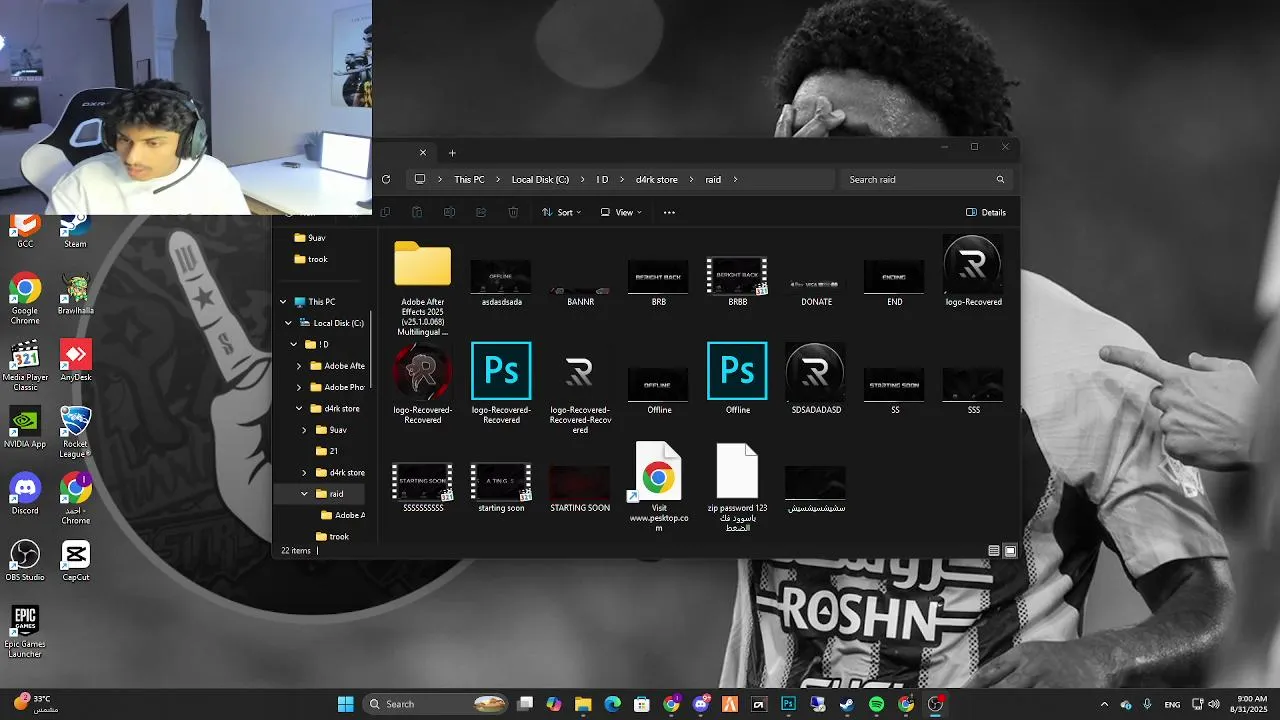
Task: Open Microsoft Edge from the taskbar
Action: 612,704
